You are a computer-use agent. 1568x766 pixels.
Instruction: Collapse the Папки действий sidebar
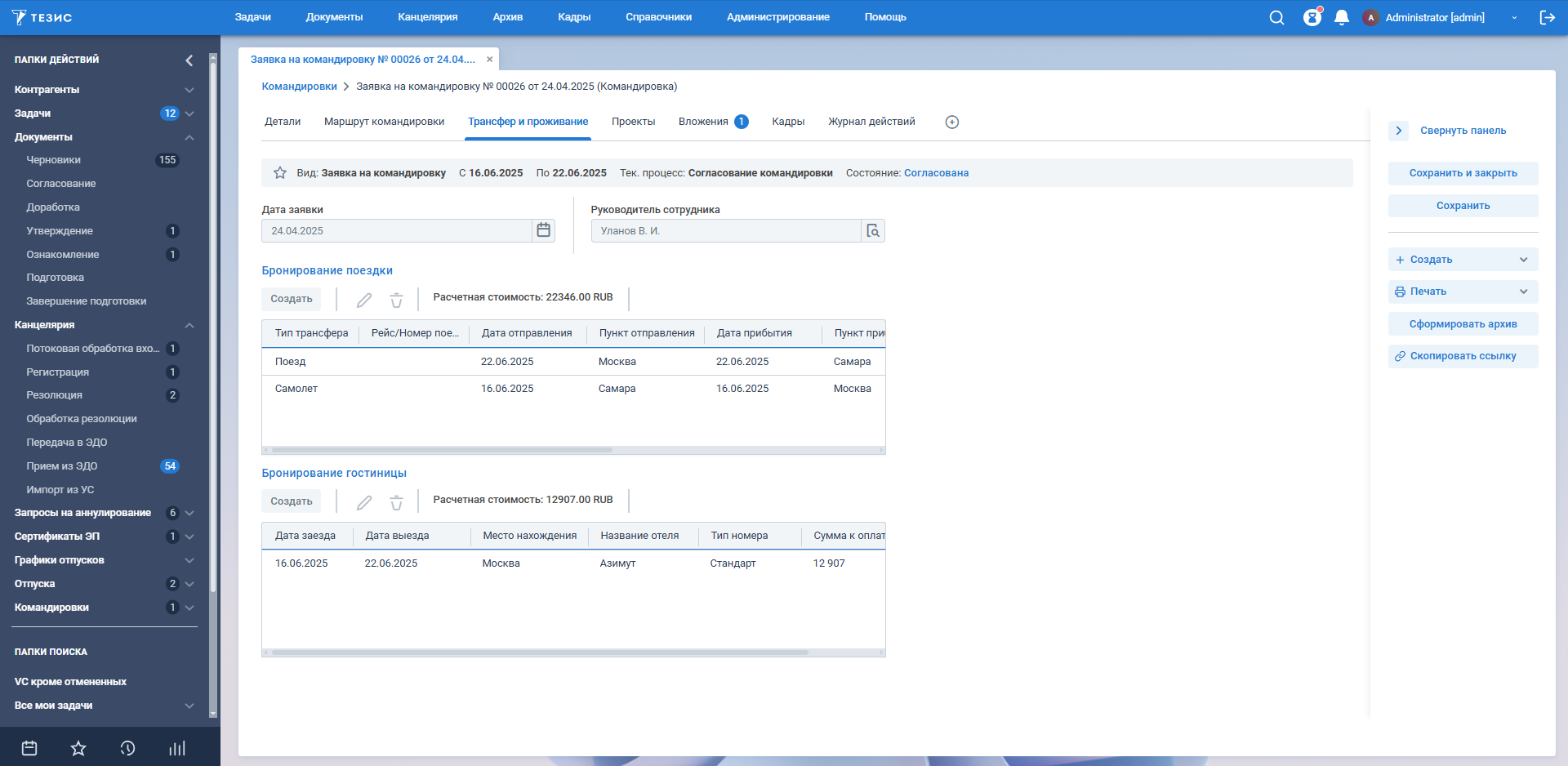coord(189,60)
